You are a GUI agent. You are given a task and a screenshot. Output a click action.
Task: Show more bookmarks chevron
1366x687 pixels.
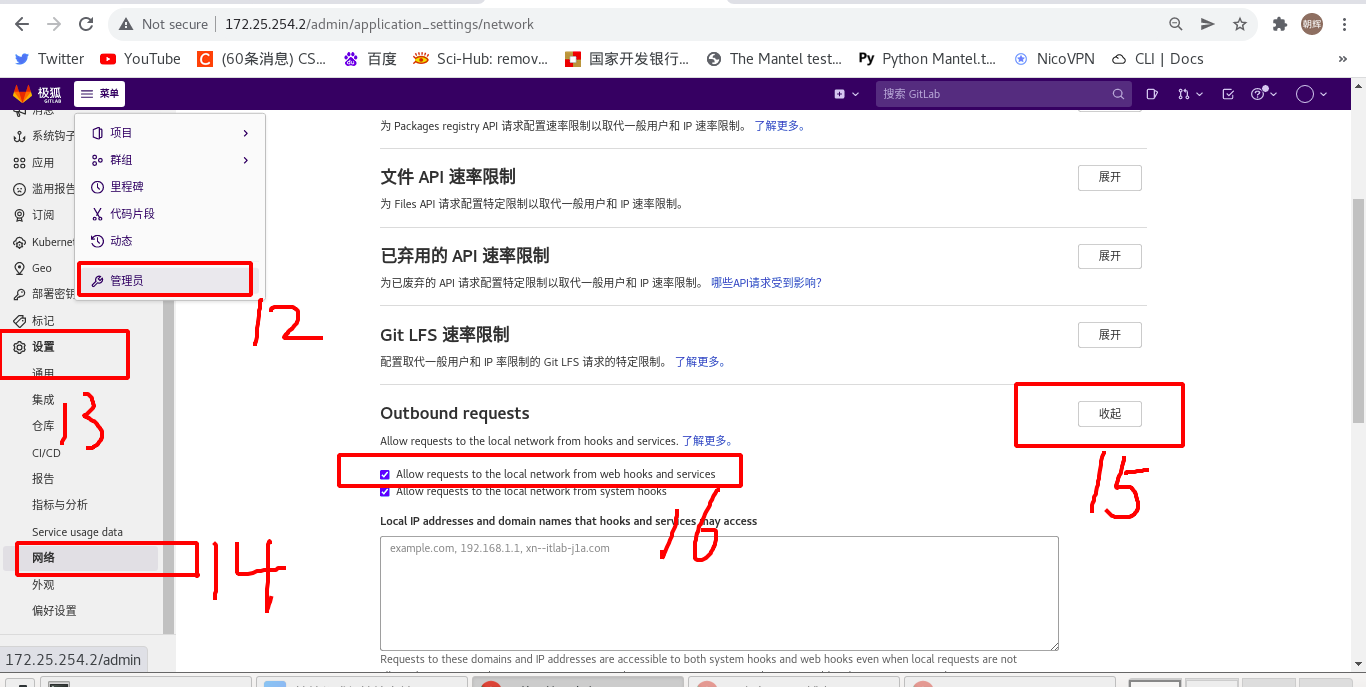click(1343, 59)
